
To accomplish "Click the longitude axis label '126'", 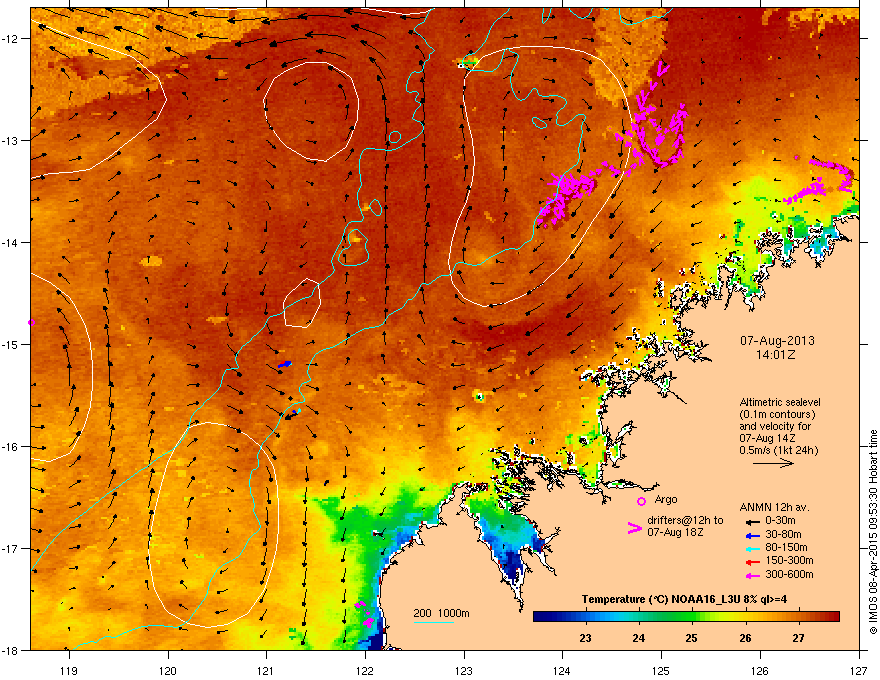I will click(760, 670).
